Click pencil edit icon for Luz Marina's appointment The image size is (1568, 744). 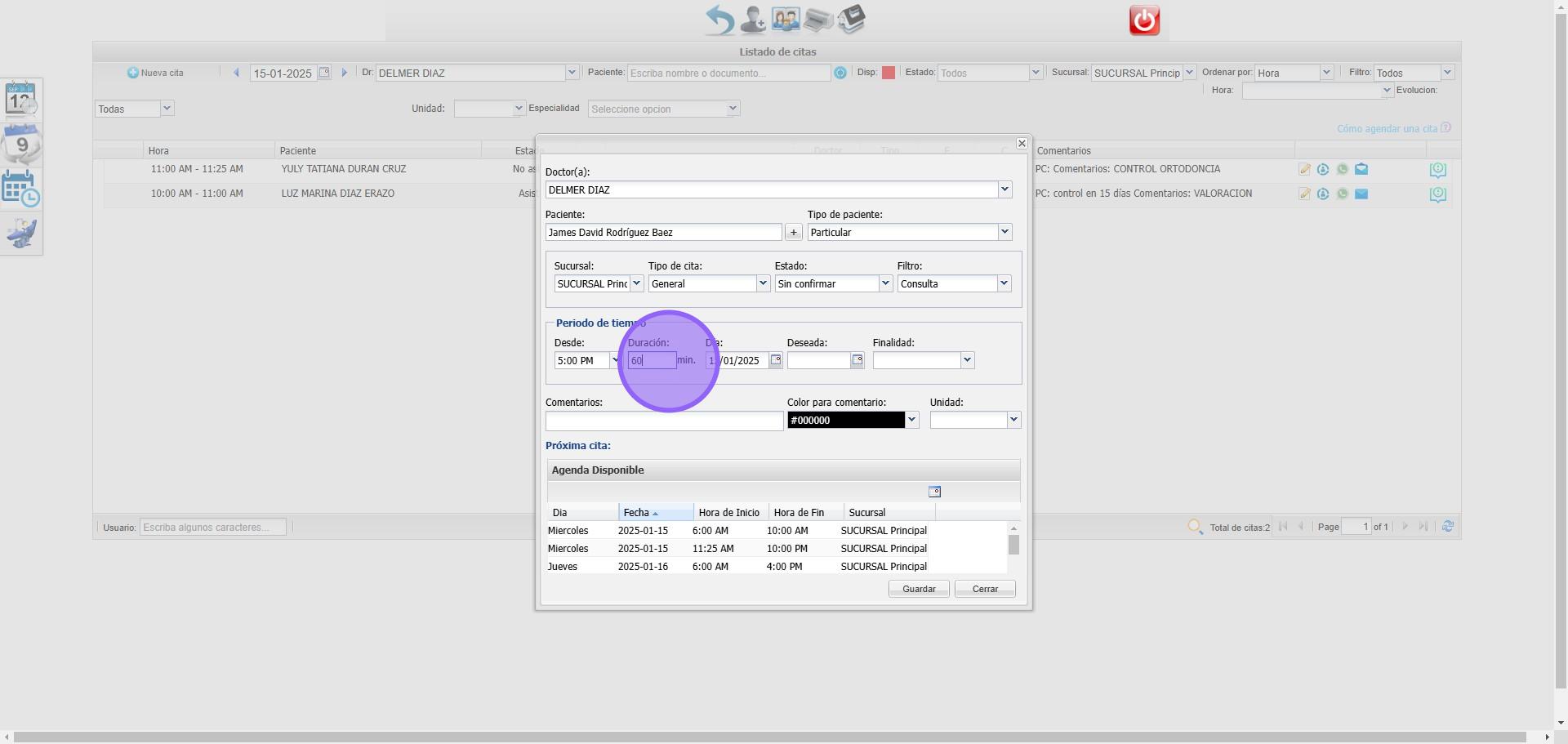pos(1304,194)
